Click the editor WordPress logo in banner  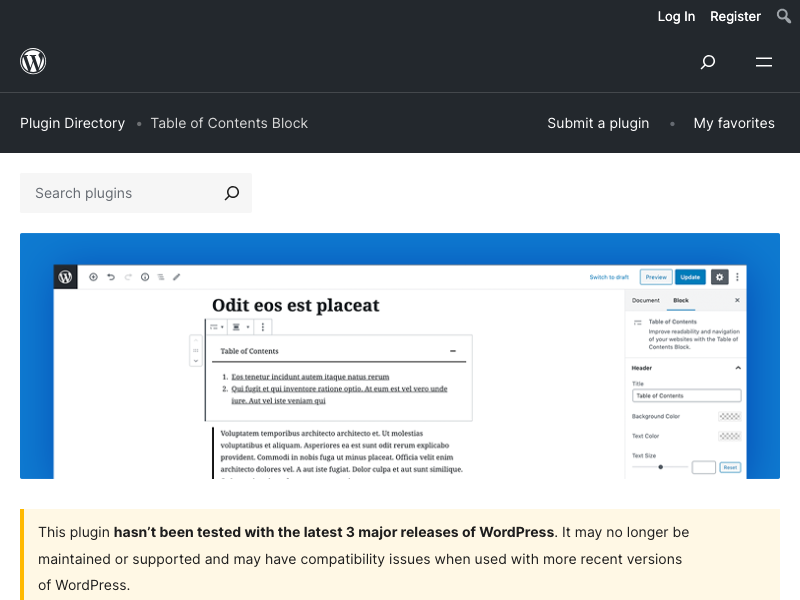pos(65,277)
